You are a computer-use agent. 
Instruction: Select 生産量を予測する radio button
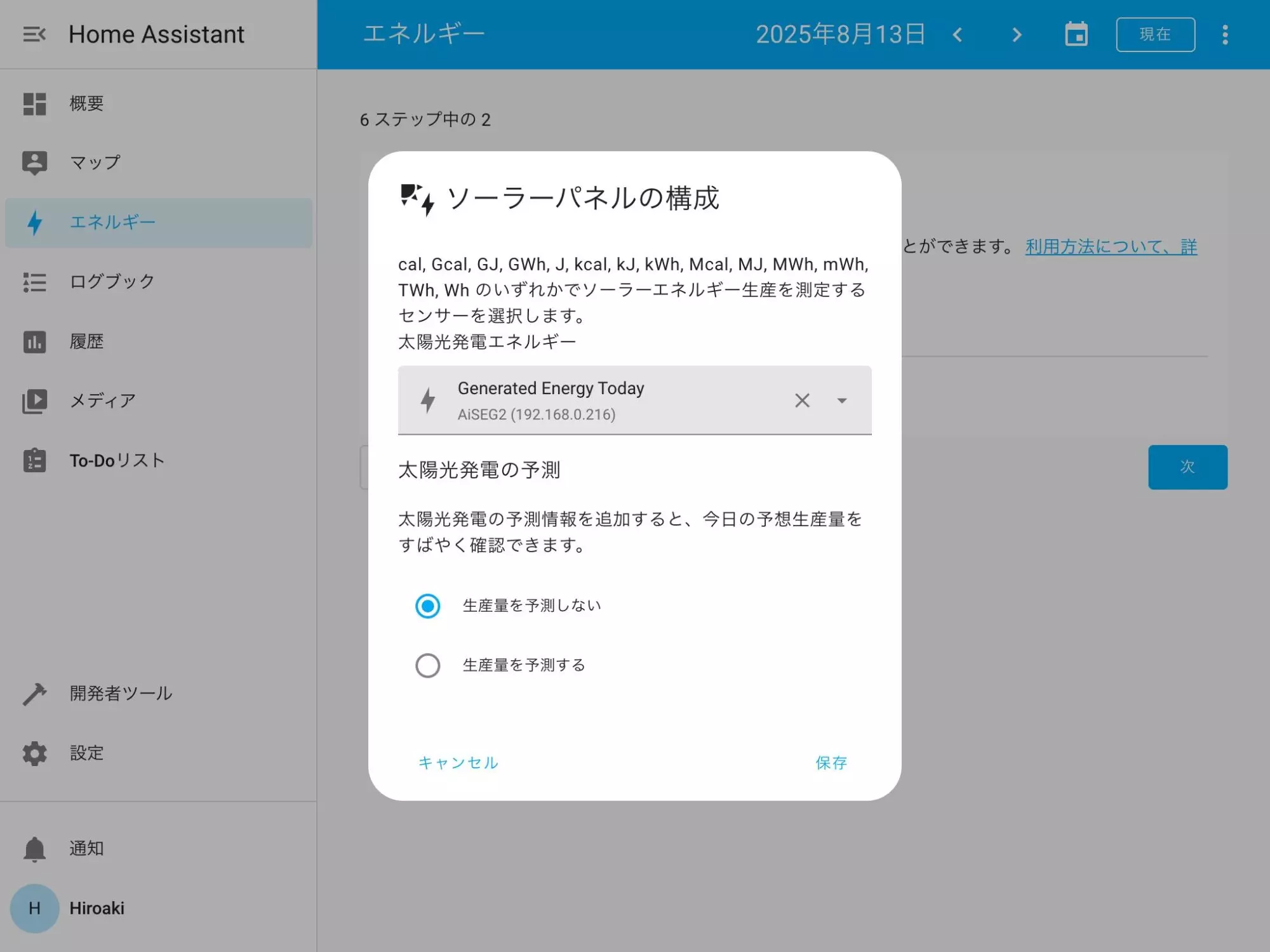[x=427, y=666]
